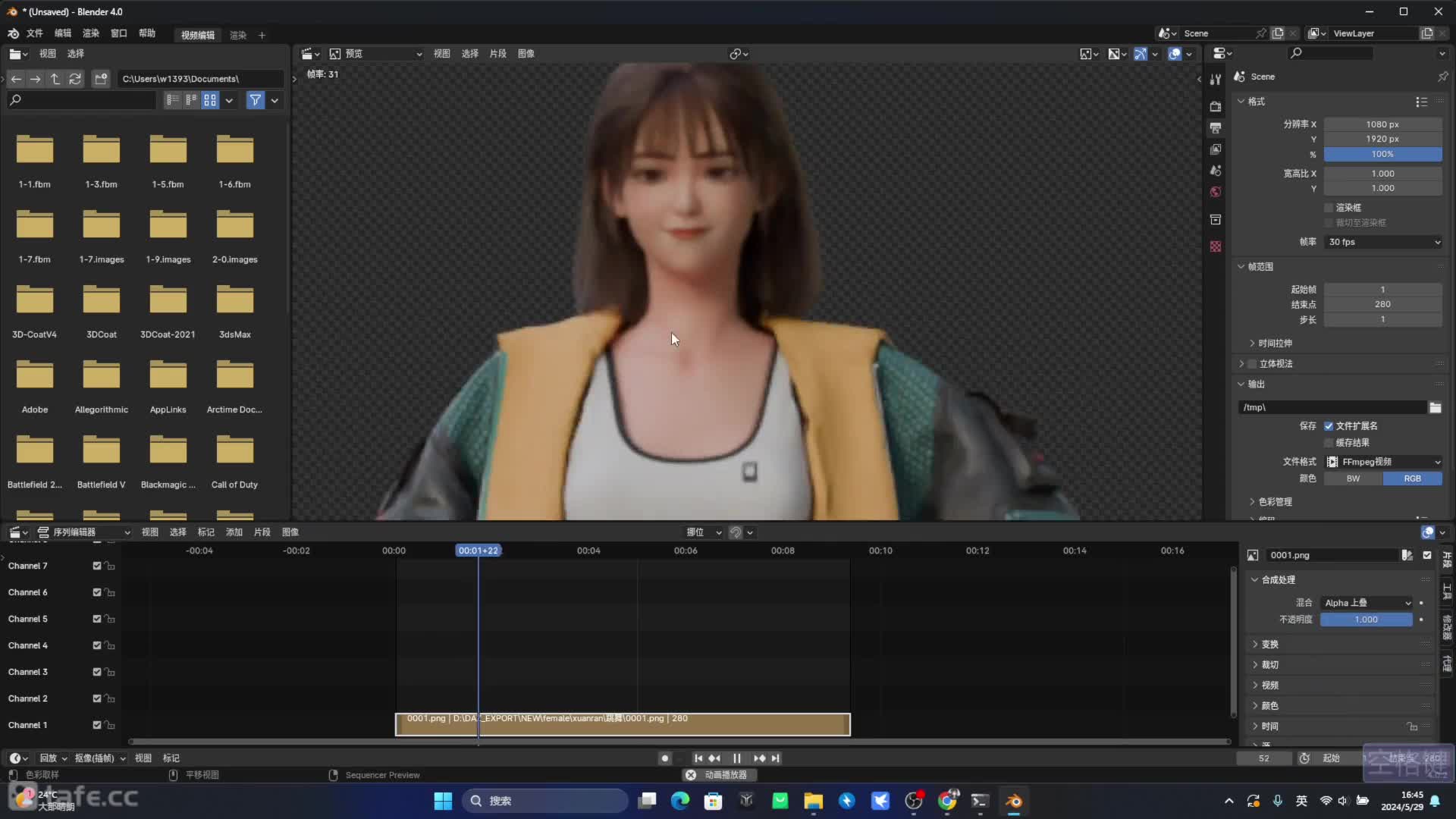Mute Channel 3
This screenshot has width=1456, height=819.
coord(97,672)
